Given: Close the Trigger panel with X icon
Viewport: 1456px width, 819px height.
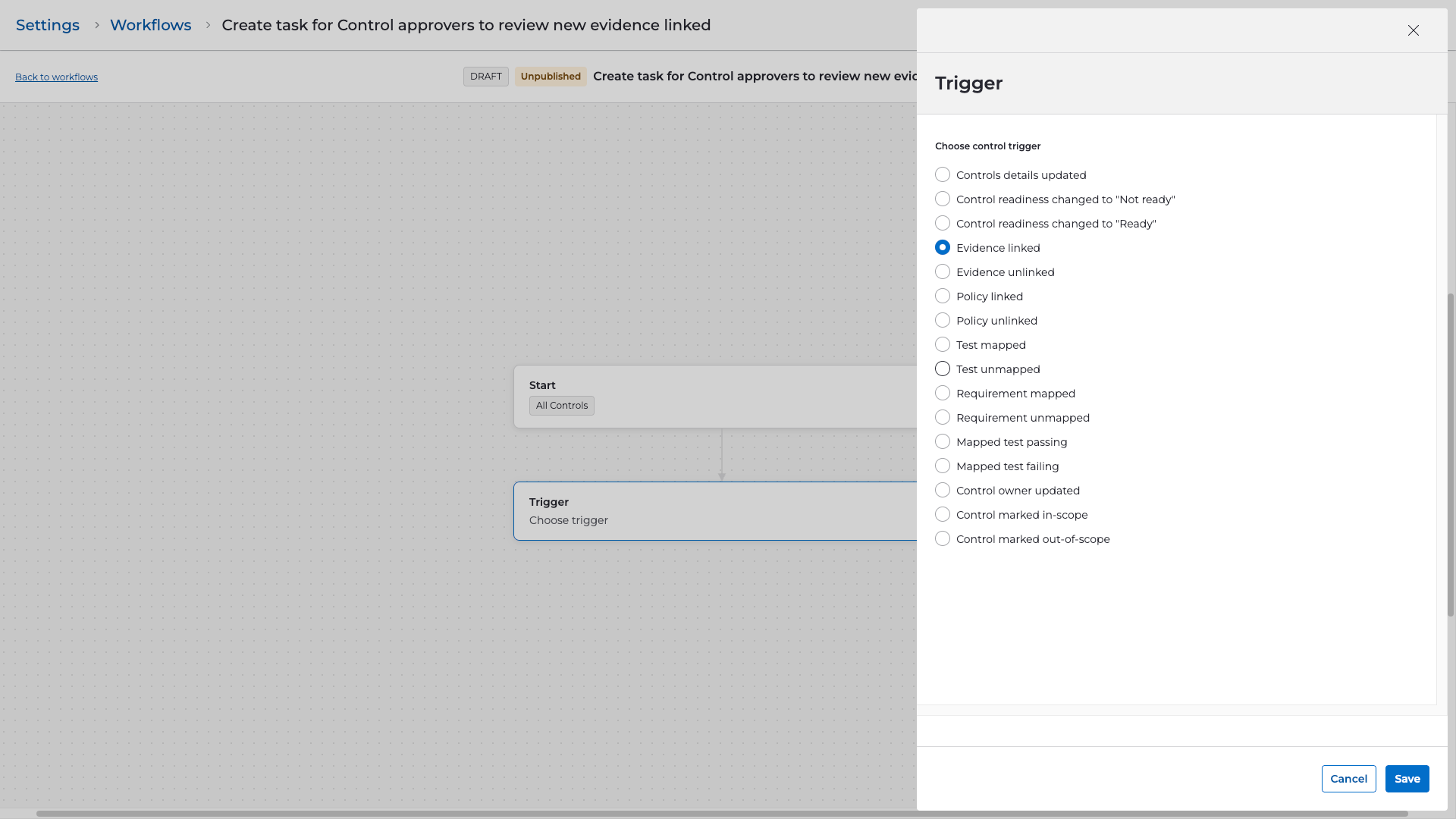Looking at the screenshot, I should pyautogui.click(x=1413, y=30).
